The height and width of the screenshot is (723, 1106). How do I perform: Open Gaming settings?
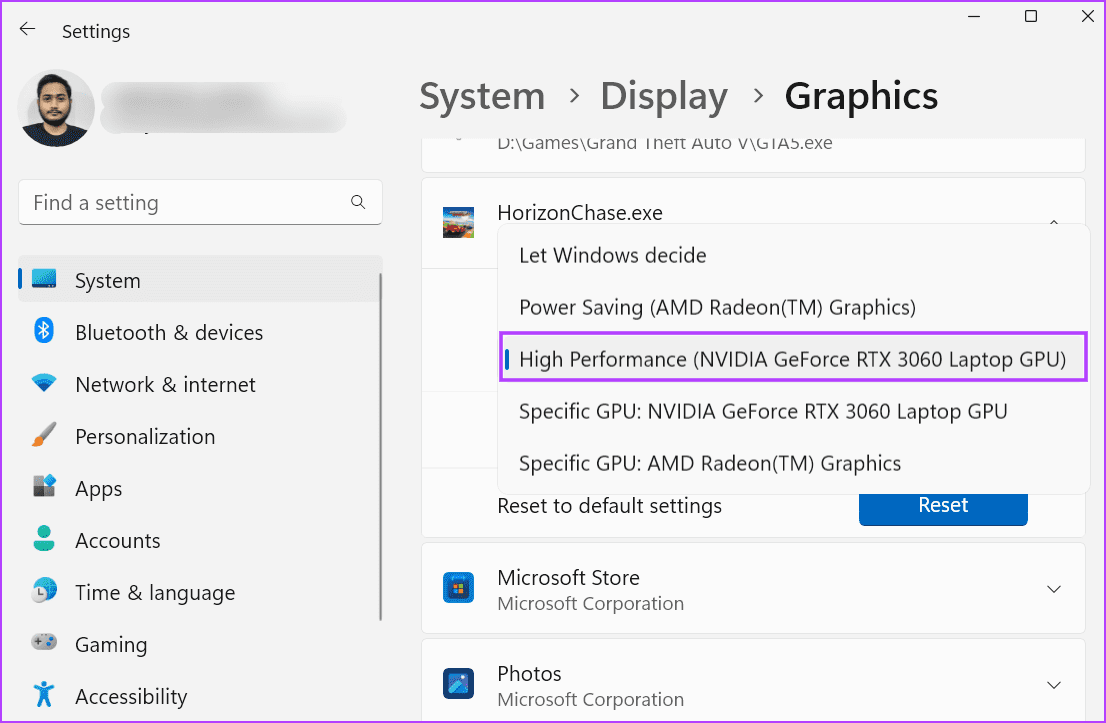(x=200, y=644)
